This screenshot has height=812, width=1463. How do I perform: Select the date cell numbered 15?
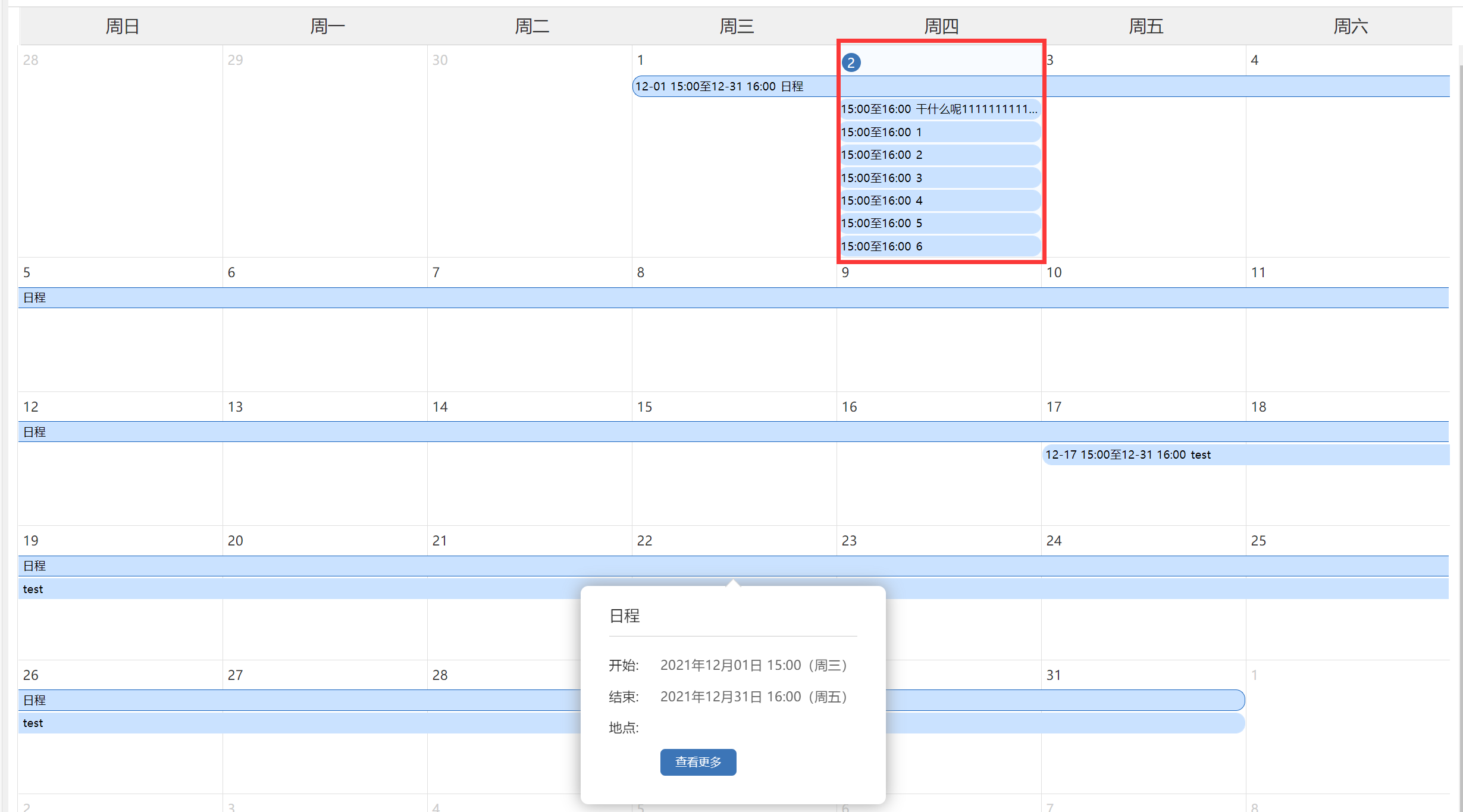[645, 407]
